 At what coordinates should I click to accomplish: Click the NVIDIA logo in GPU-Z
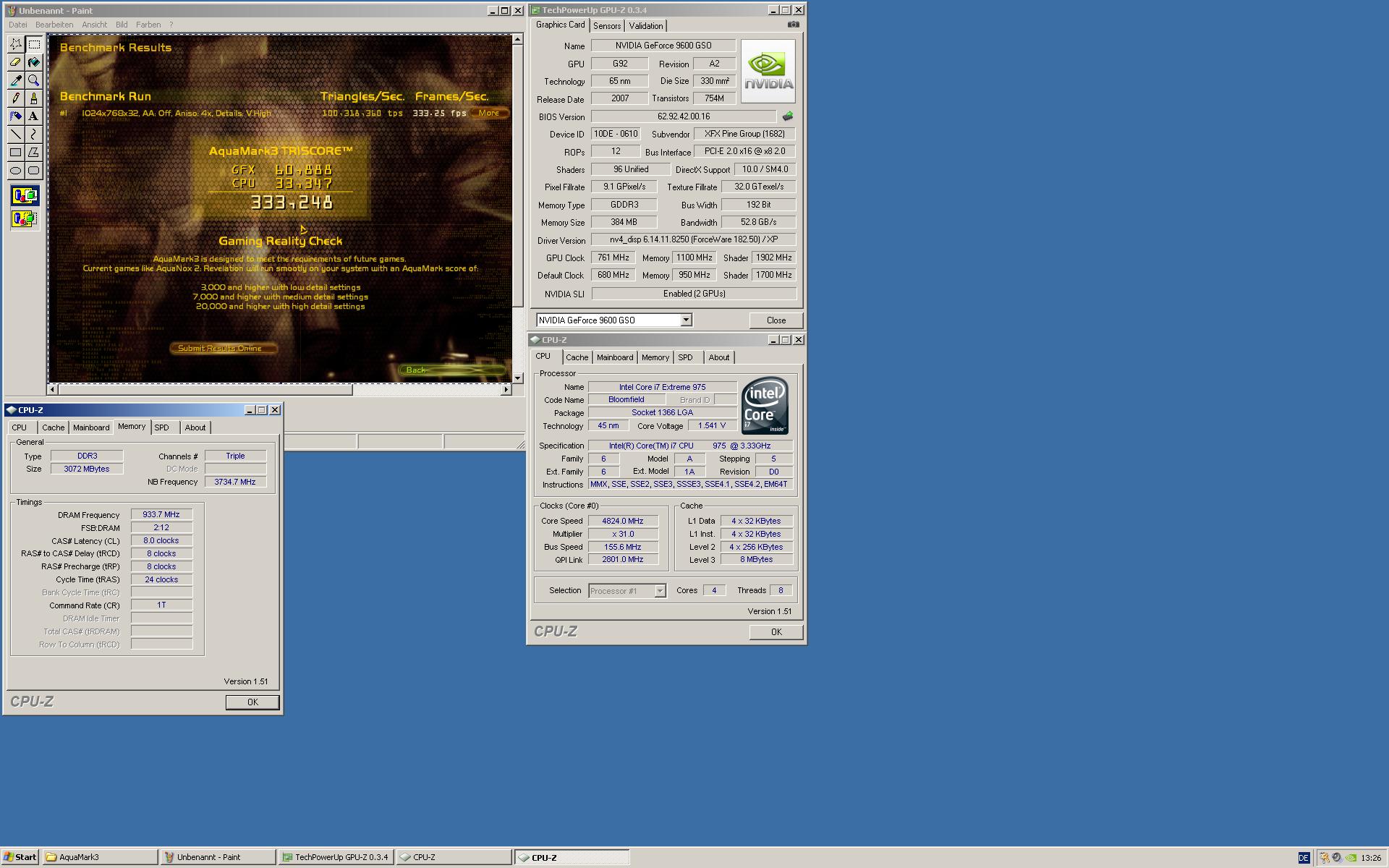pos(768,71)
